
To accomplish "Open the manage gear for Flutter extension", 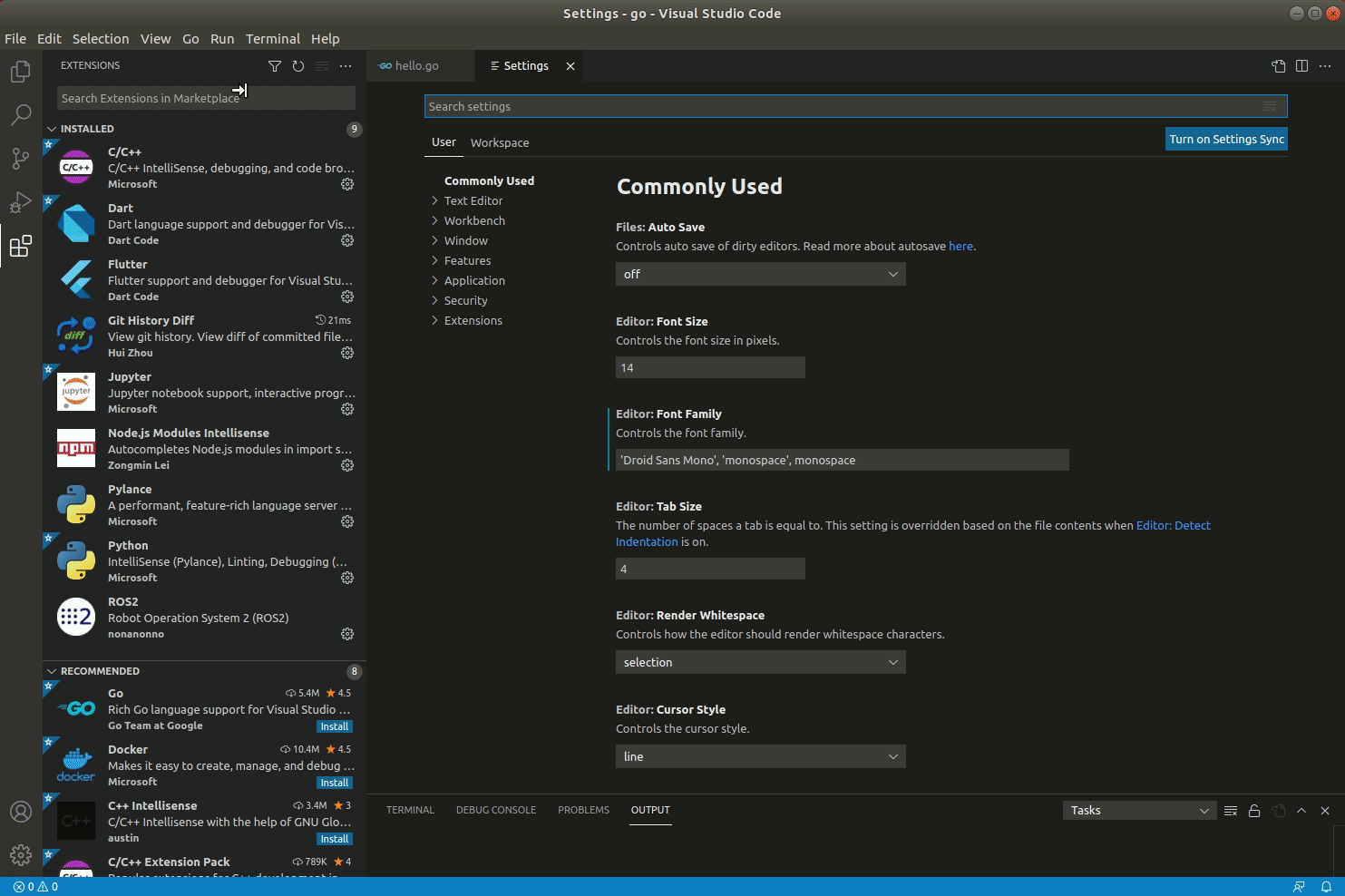I will coord(347,297).
